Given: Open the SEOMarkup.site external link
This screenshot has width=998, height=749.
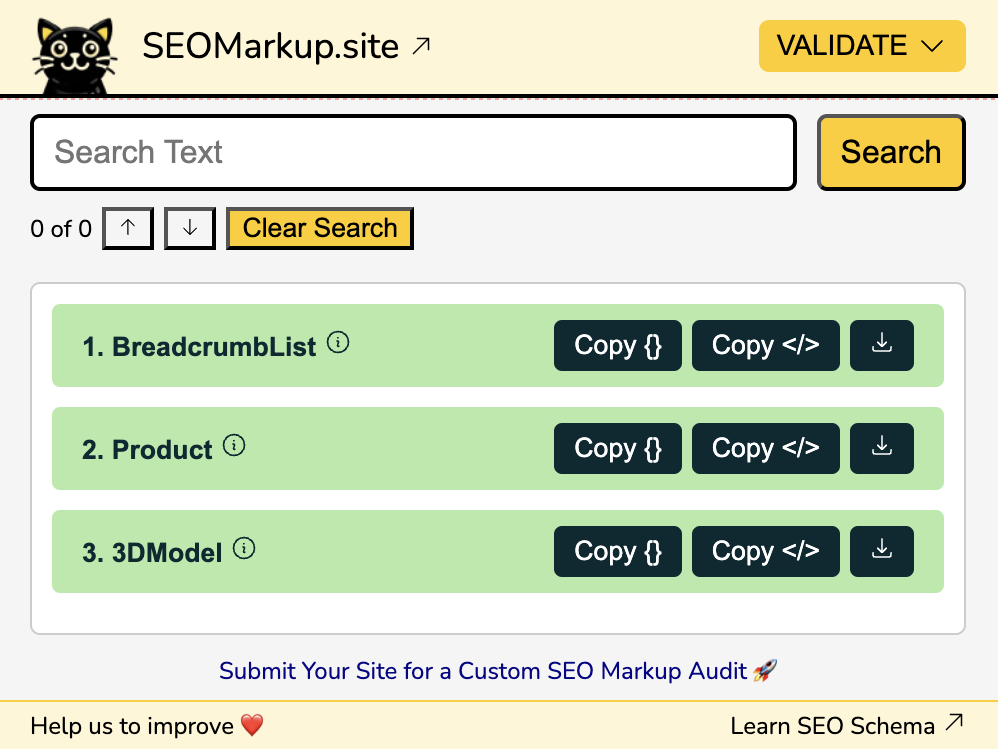Looking at the screenshot, I should [286, 46].
